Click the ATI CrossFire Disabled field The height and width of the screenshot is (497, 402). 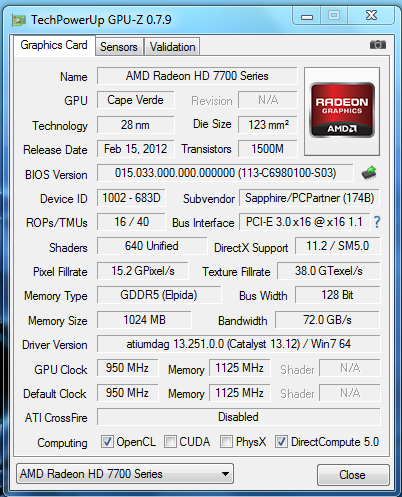tap(238, 417)
